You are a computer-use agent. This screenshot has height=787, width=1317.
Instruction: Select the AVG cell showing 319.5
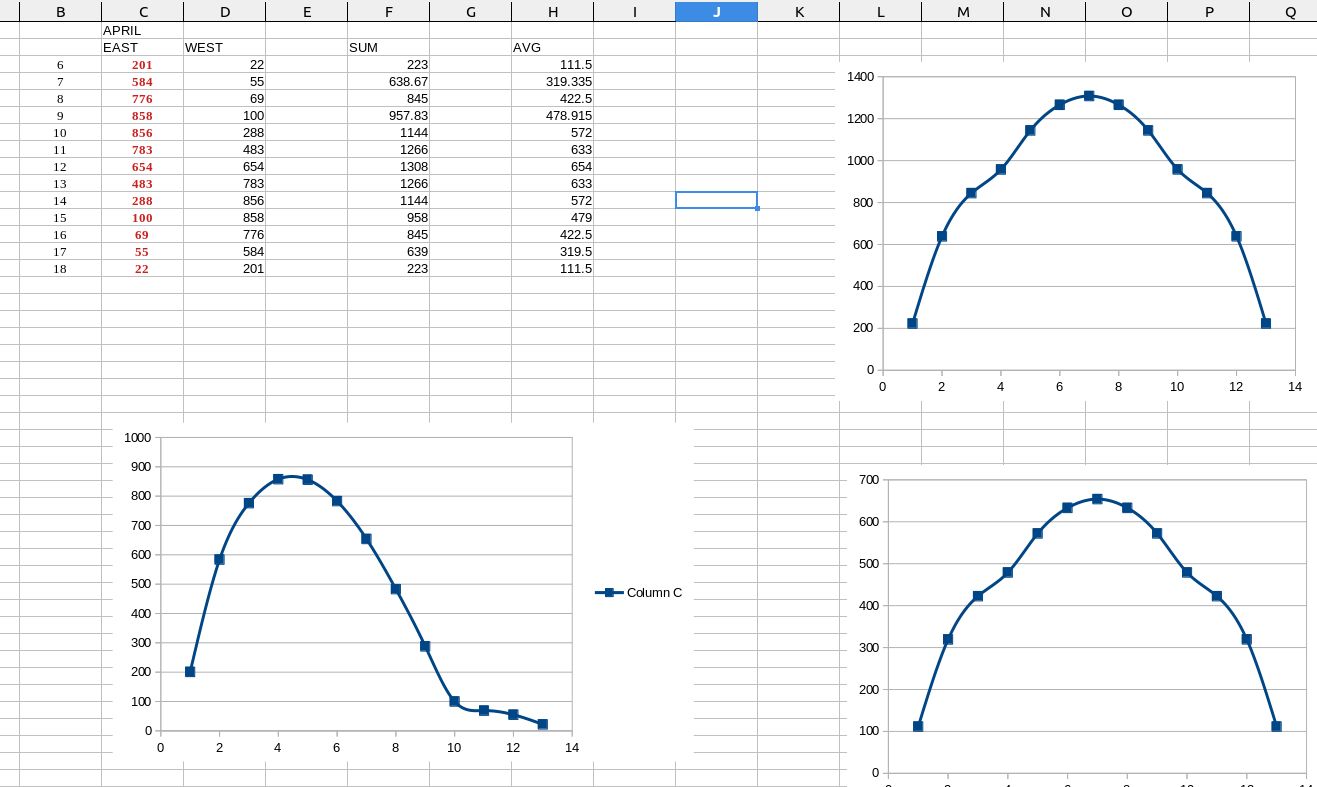(x=553, y=251)
